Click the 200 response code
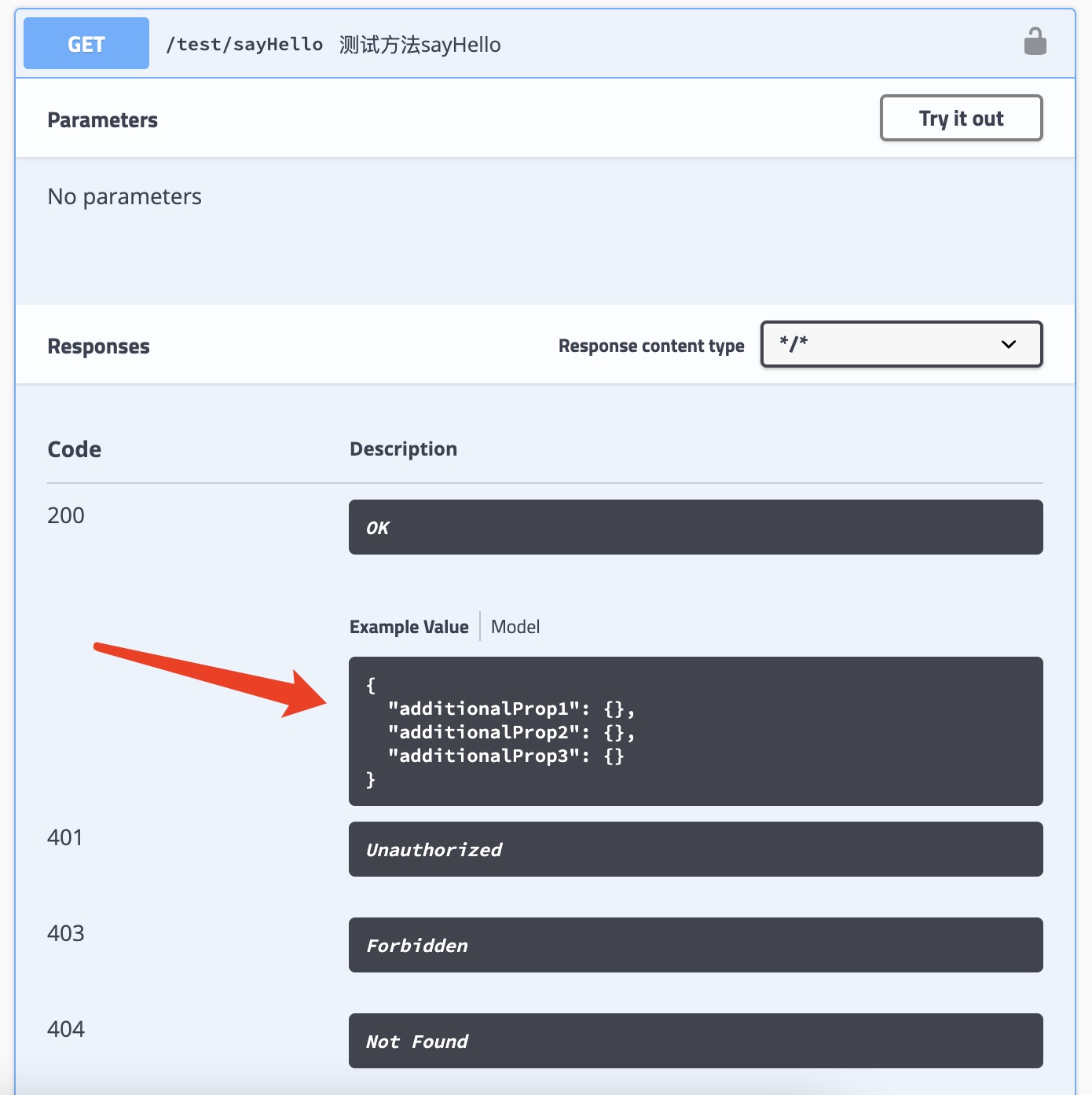This screenshot has height=1095, width=1092. coord(66,515)
